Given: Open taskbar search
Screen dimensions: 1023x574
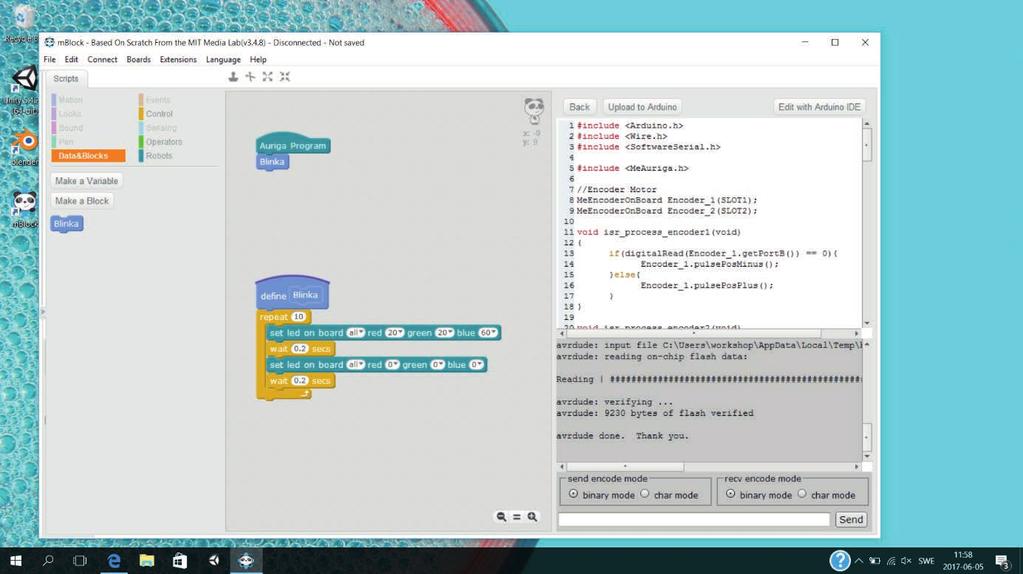Looking at the screenshot, I should (x=48, y=560).
